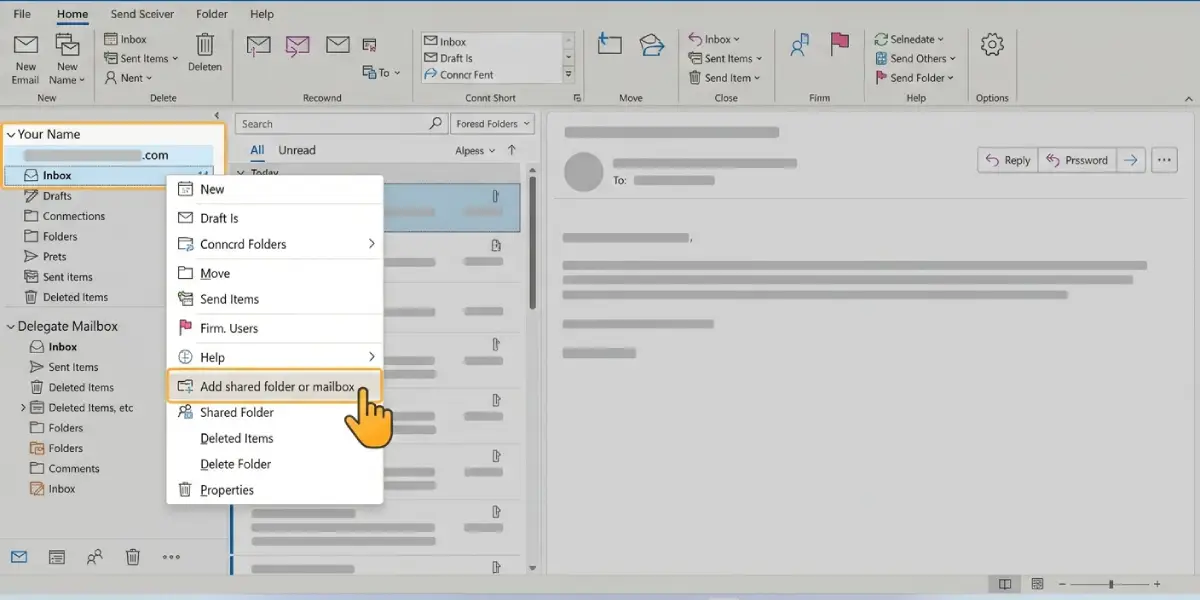Open the Forred Folders dropdown
The width and height of the screenshot is (1200, 600).
coord(492,124)
